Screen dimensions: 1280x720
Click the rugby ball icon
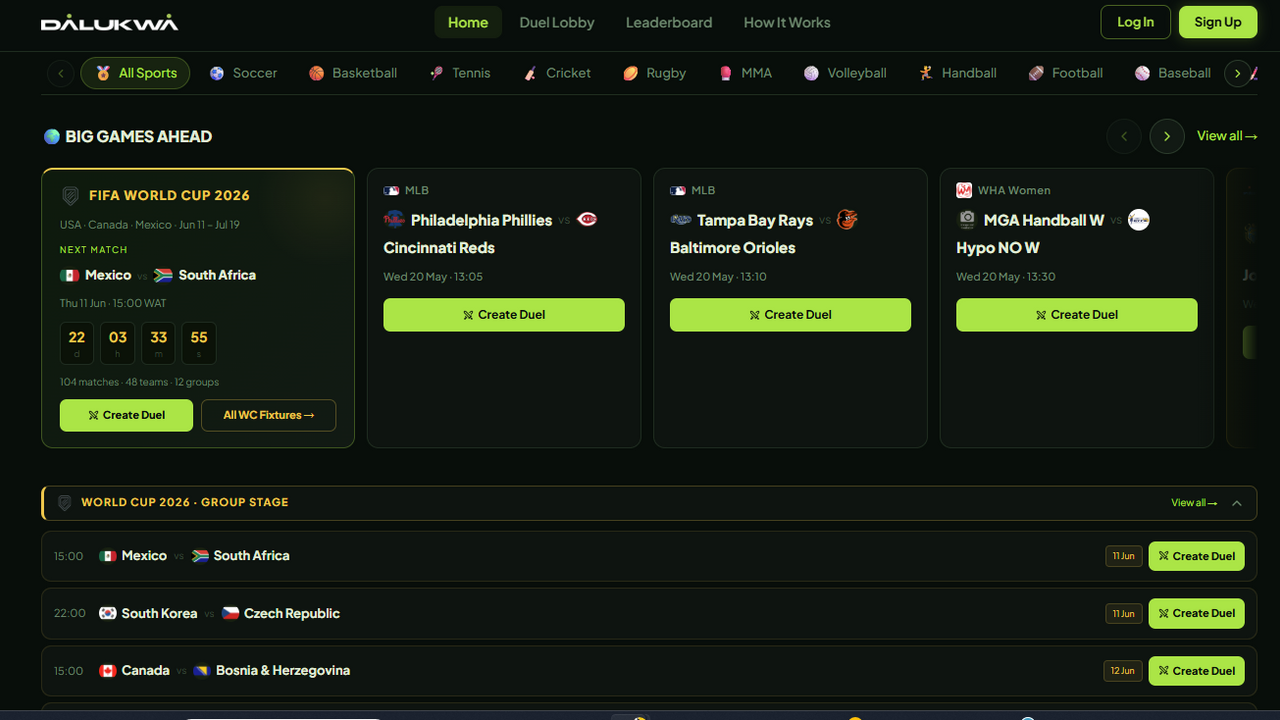631,73
